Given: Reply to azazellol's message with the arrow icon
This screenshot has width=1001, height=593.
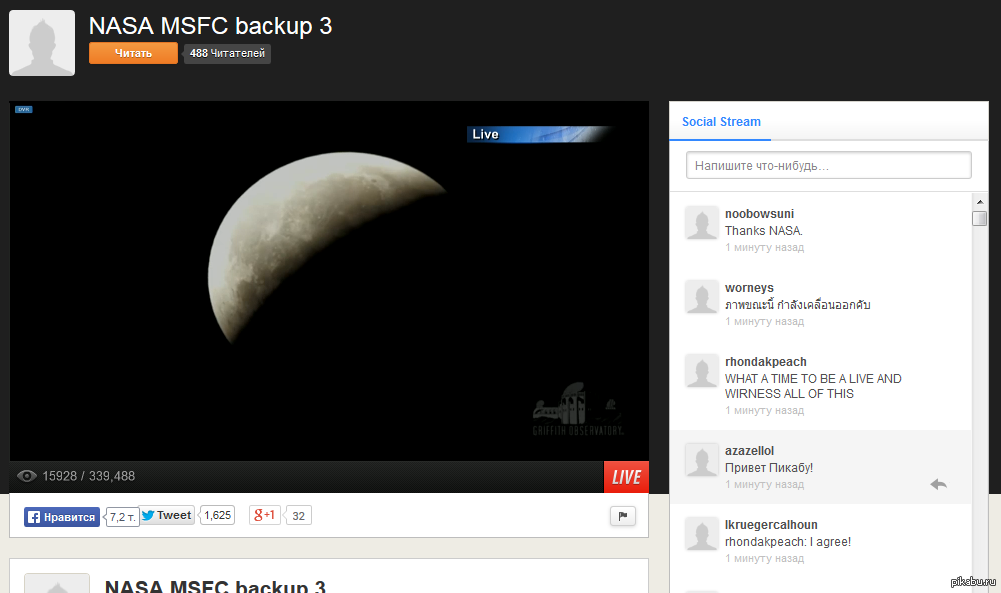Looking at the screenshot, I should tap(938, 484).
